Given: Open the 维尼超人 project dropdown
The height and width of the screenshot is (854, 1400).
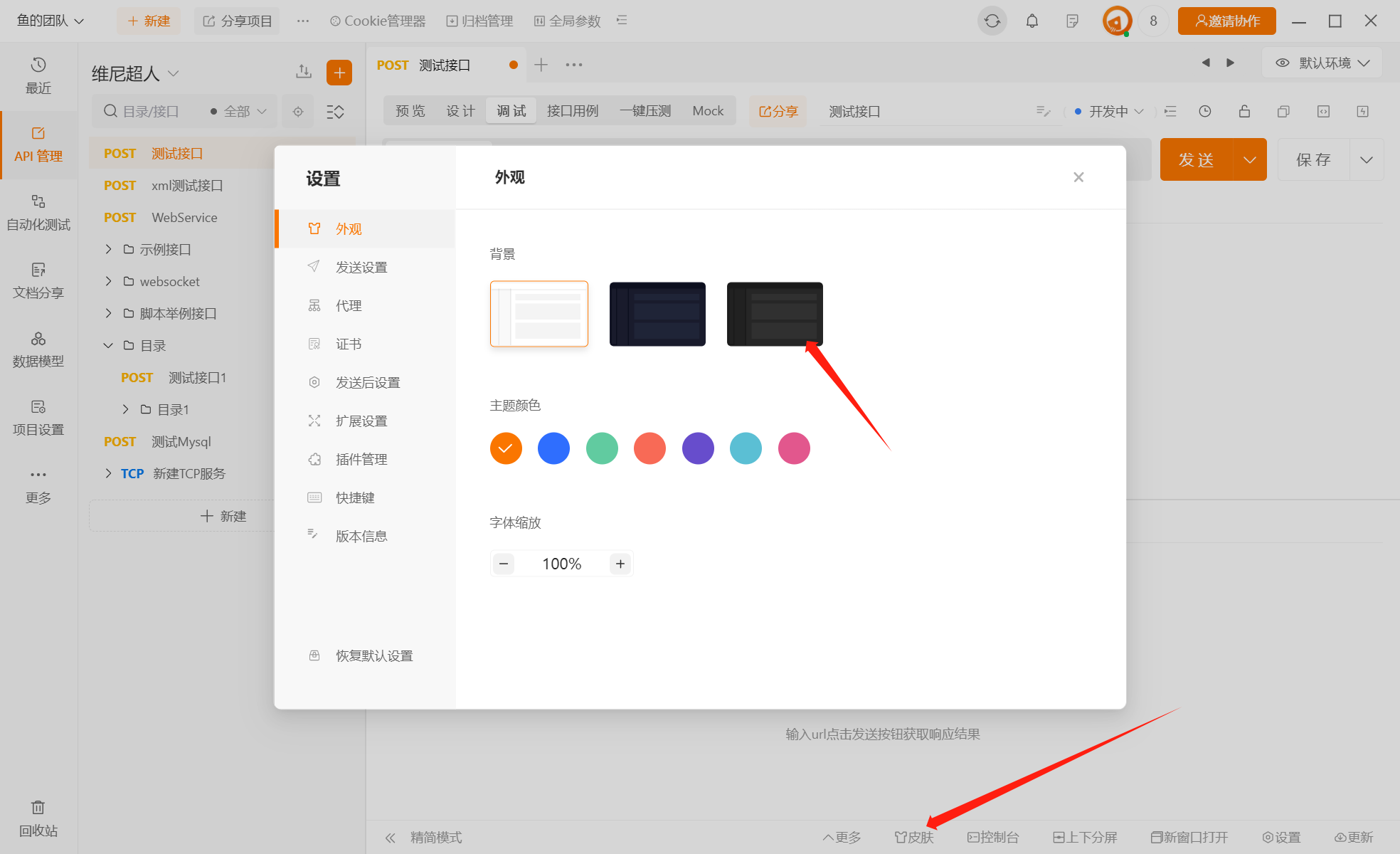Looking at the screenshot, I should (134, 73).
